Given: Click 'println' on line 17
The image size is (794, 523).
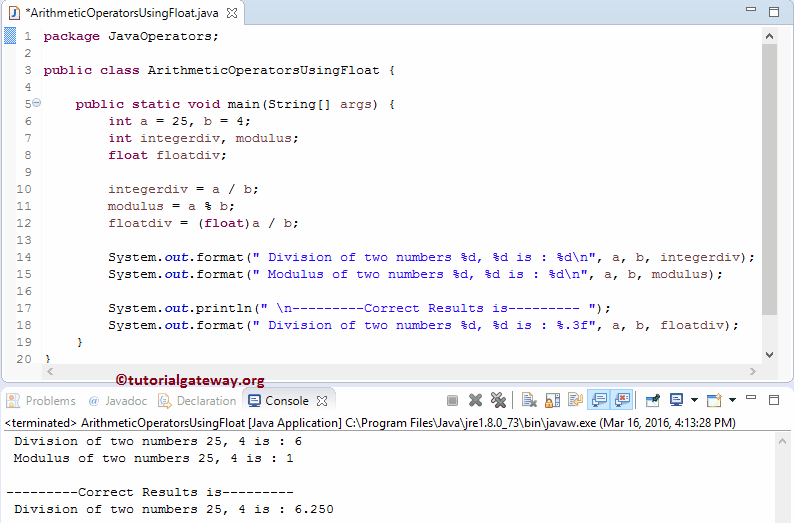Looking at the screenshot, I should tap(223, 308).
